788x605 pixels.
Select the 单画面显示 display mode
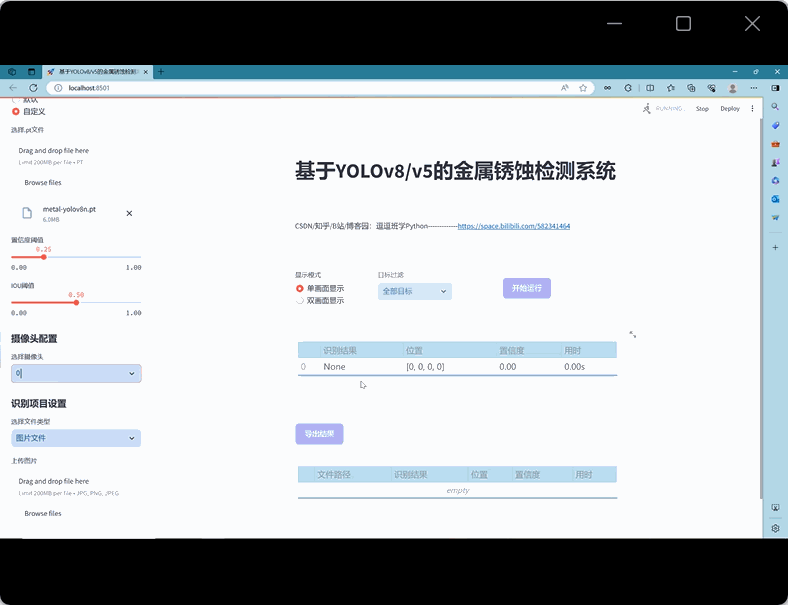click(x=320, y=288)
